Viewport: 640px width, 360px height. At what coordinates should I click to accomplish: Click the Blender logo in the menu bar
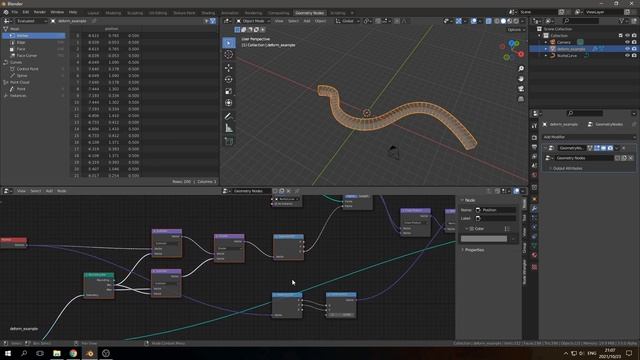6,12
